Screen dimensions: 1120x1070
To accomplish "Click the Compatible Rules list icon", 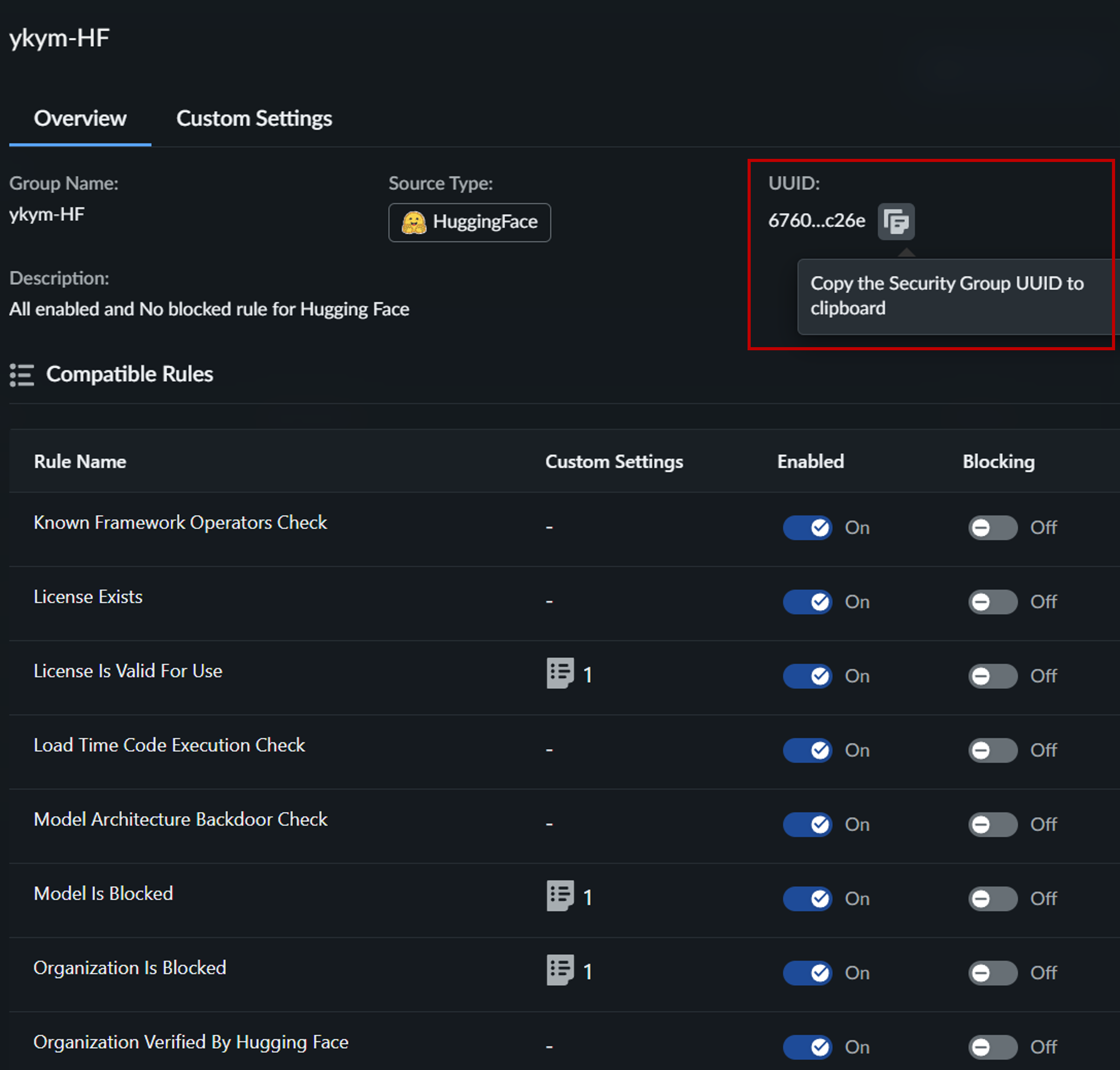I will [x=22, y=375].
